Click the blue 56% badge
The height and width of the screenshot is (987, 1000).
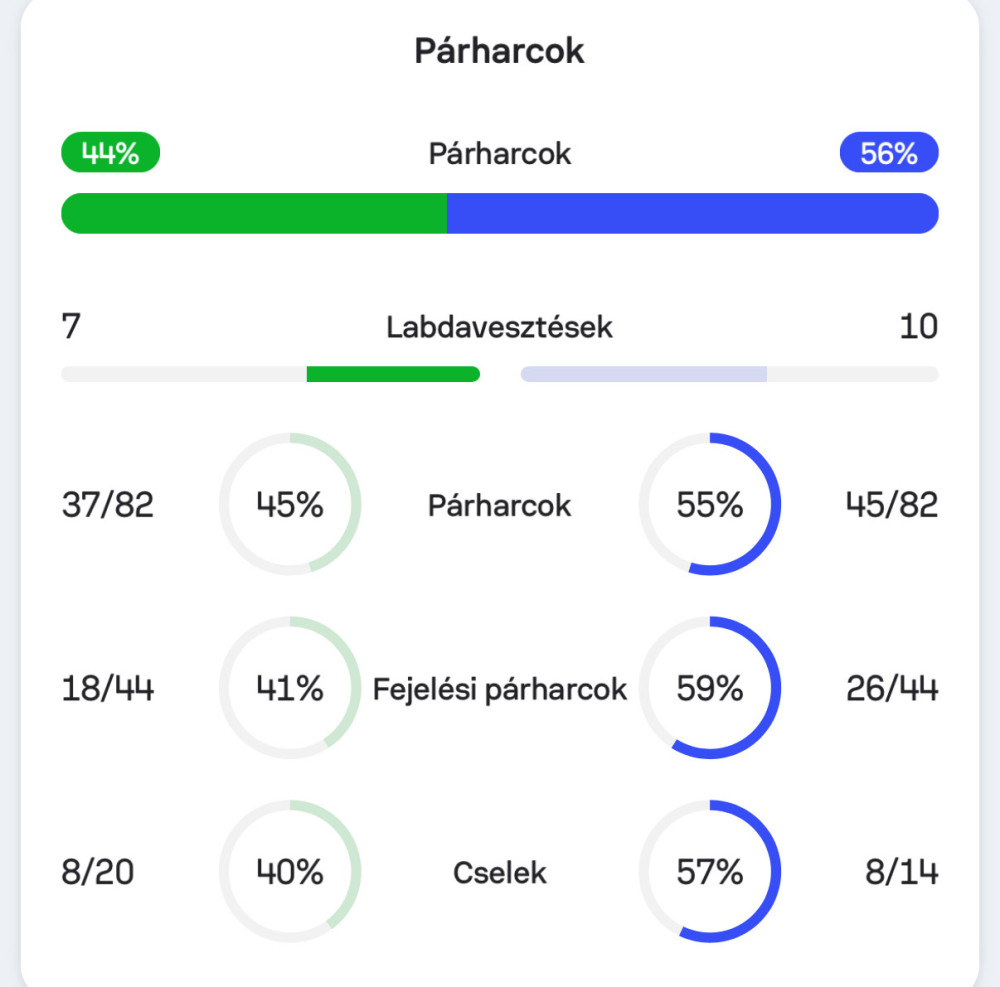point(889,152)
